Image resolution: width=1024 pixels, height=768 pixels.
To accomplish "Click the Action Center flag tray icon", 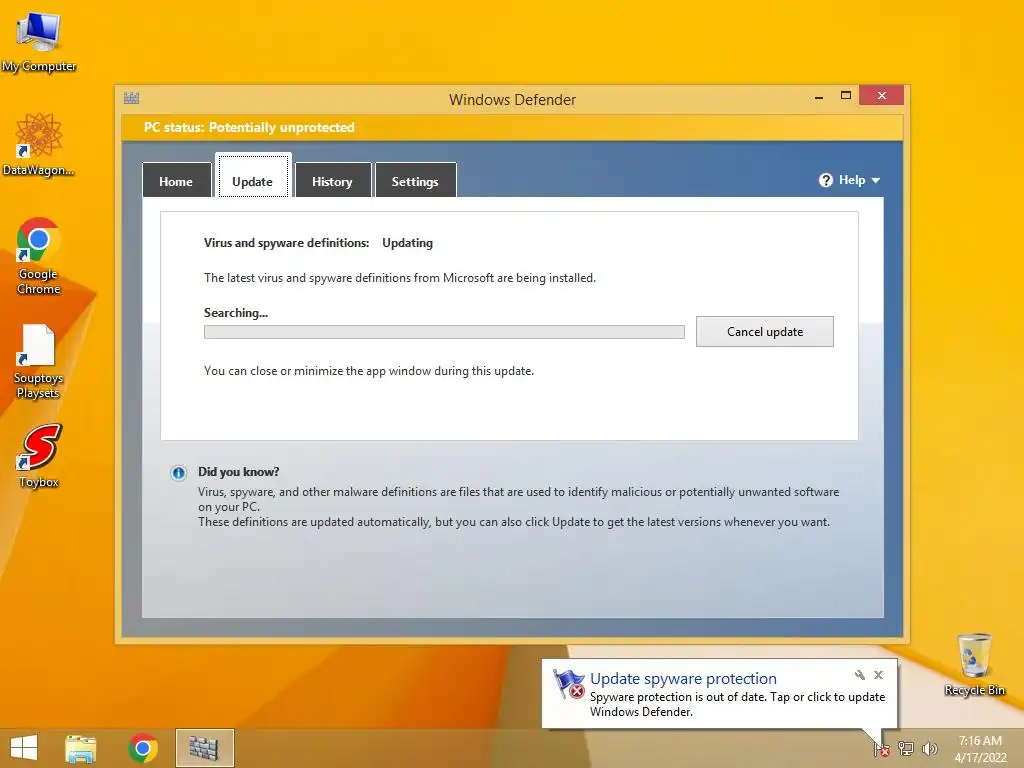I will (x=882, y=748).
